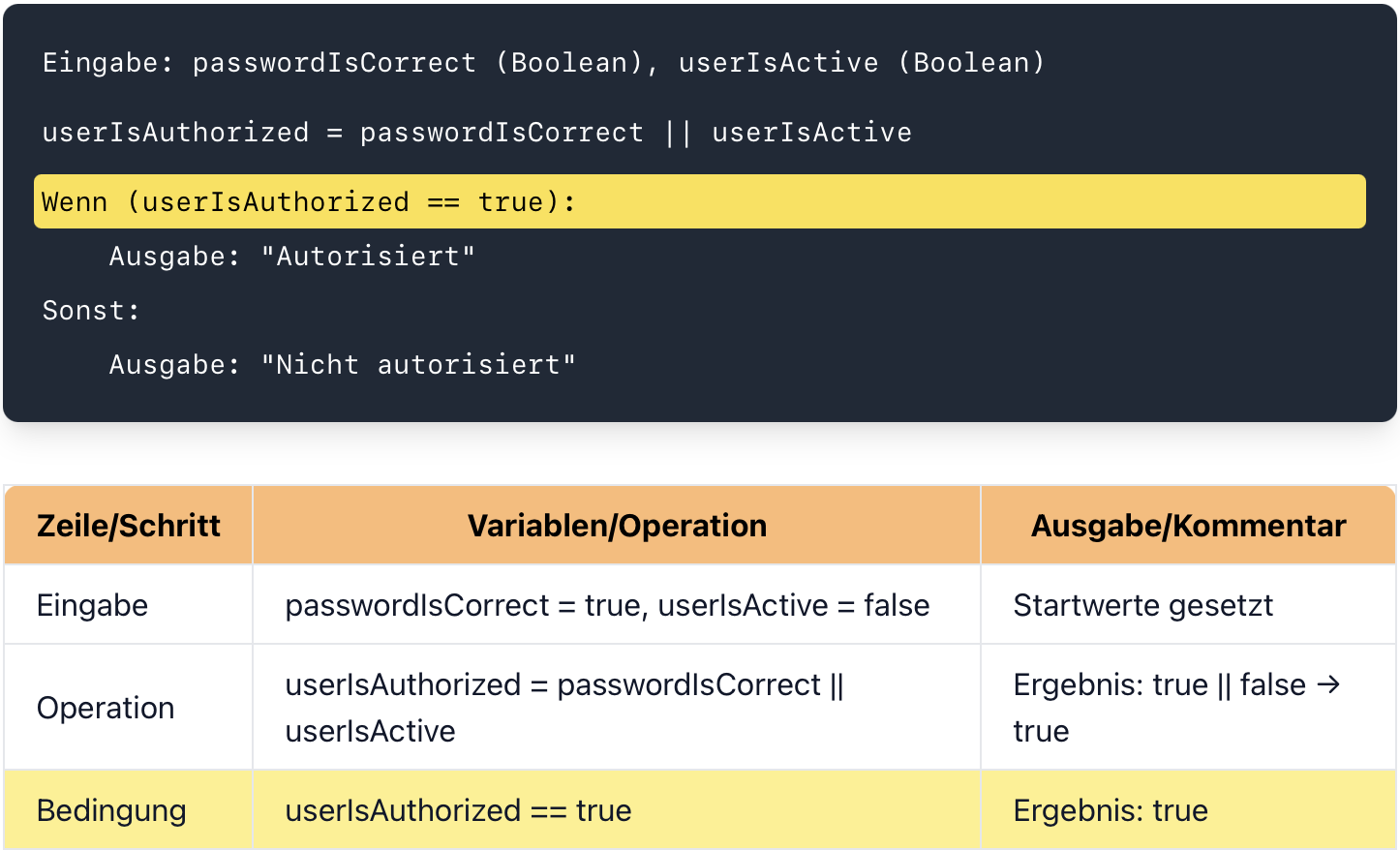
Task: Click the 'Variablen/Operation' column header
Action: coord(617,525)
